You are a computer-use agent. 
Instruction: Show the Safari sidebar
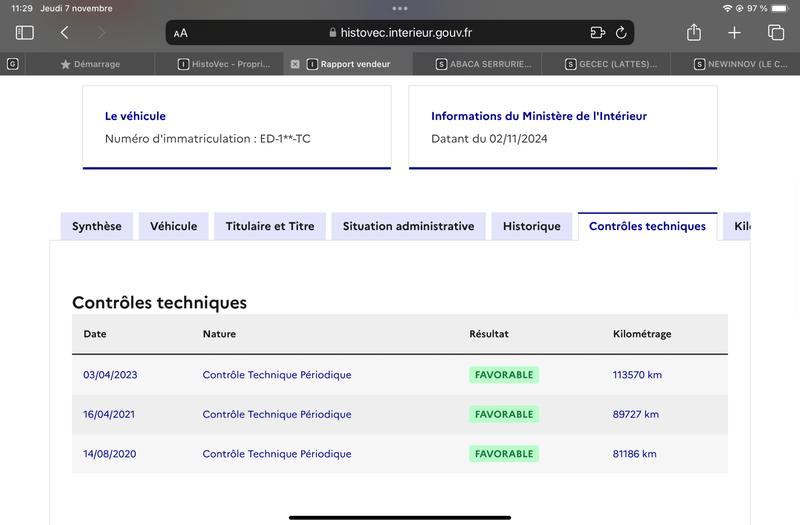[x=24, y=33]
